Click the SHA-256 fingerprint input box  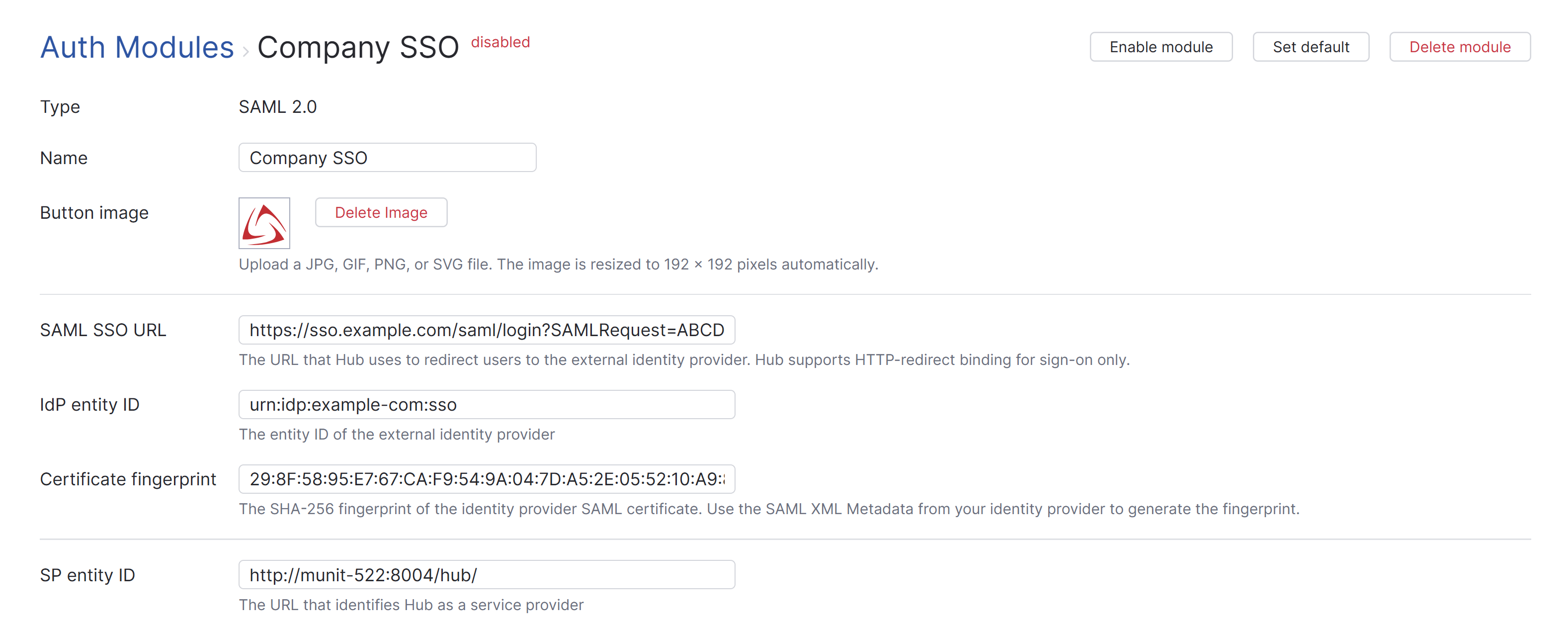[487, 479]
